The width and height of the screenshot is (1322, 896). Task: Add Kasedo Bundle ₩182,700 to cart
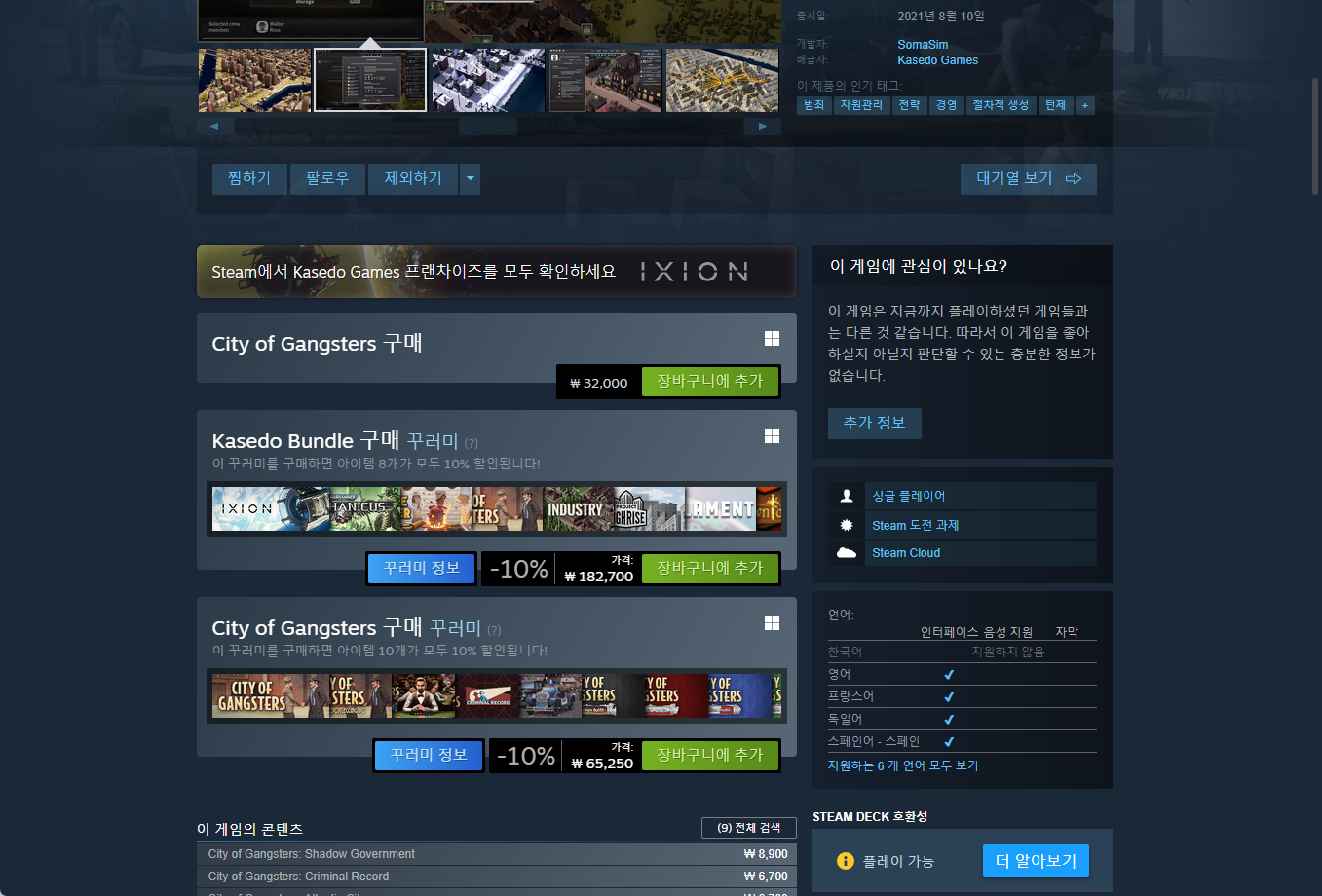point(710,568)
